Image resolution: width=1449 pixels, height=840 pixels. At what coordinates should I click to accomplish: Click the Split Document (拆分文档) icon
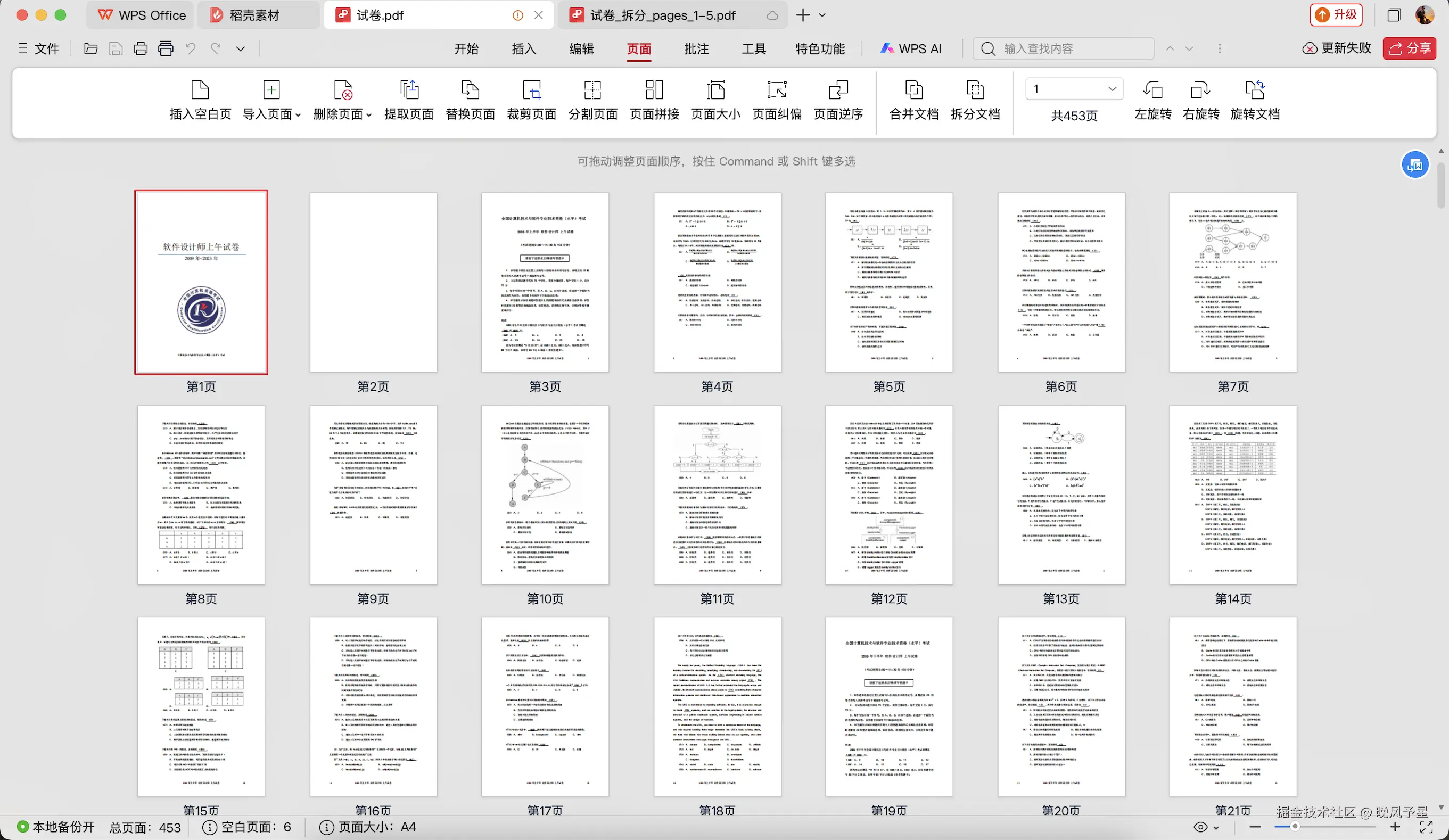[x=975, y=90]
